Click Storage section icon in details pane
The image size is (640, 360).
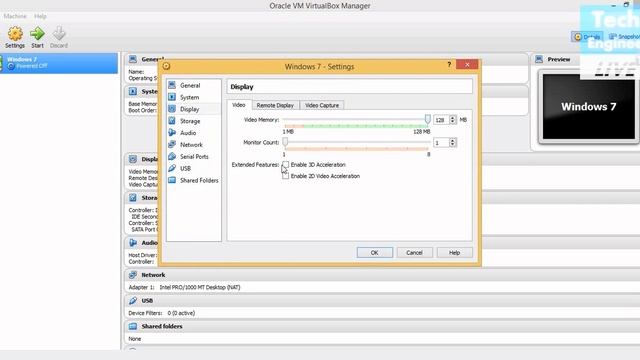click(x=133, y=198)
